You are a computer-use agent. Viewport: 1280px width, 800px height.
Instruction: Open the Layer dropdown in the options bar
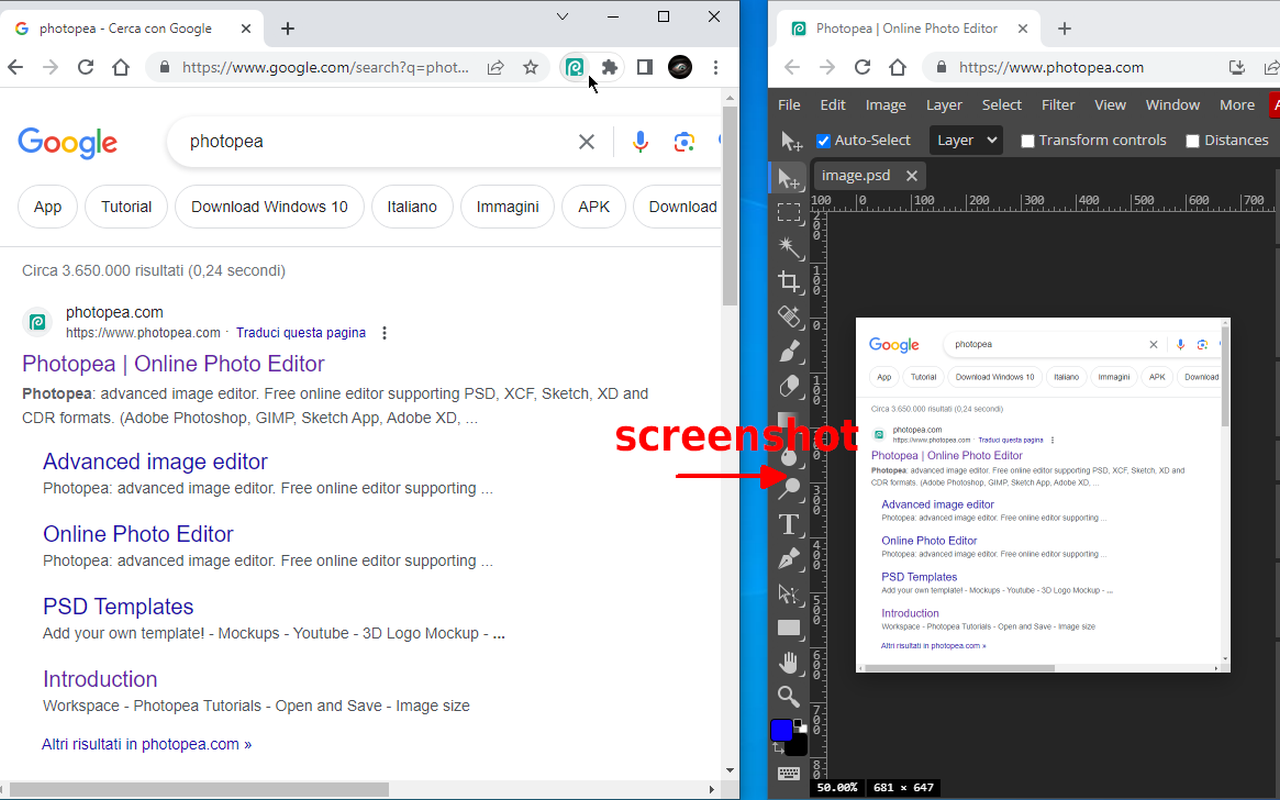coord(965,140)
